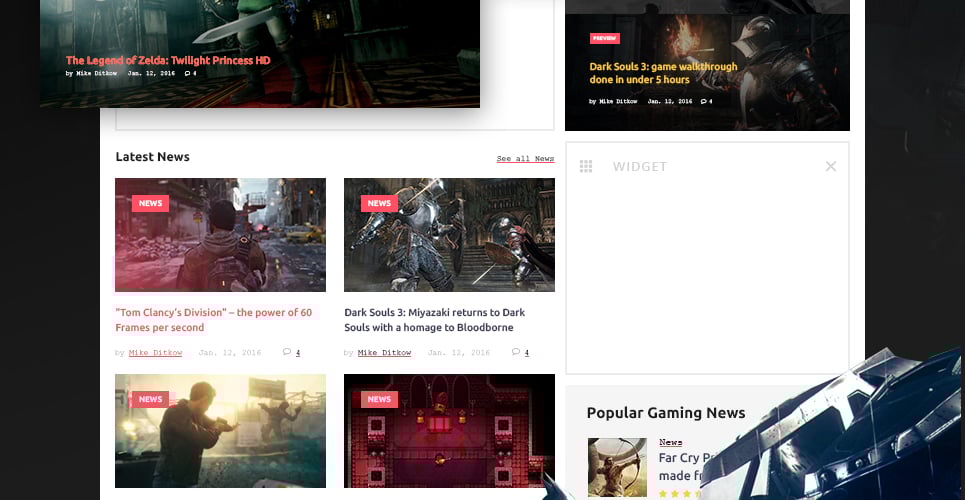Open the Tom Clancy's Division article title

click(214, 320)
